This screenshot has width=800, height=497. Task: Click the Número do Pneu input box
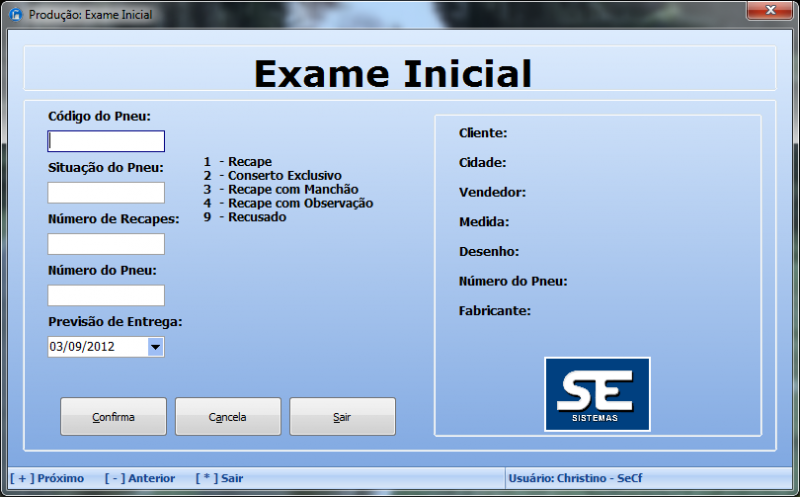tap(106, 295)
